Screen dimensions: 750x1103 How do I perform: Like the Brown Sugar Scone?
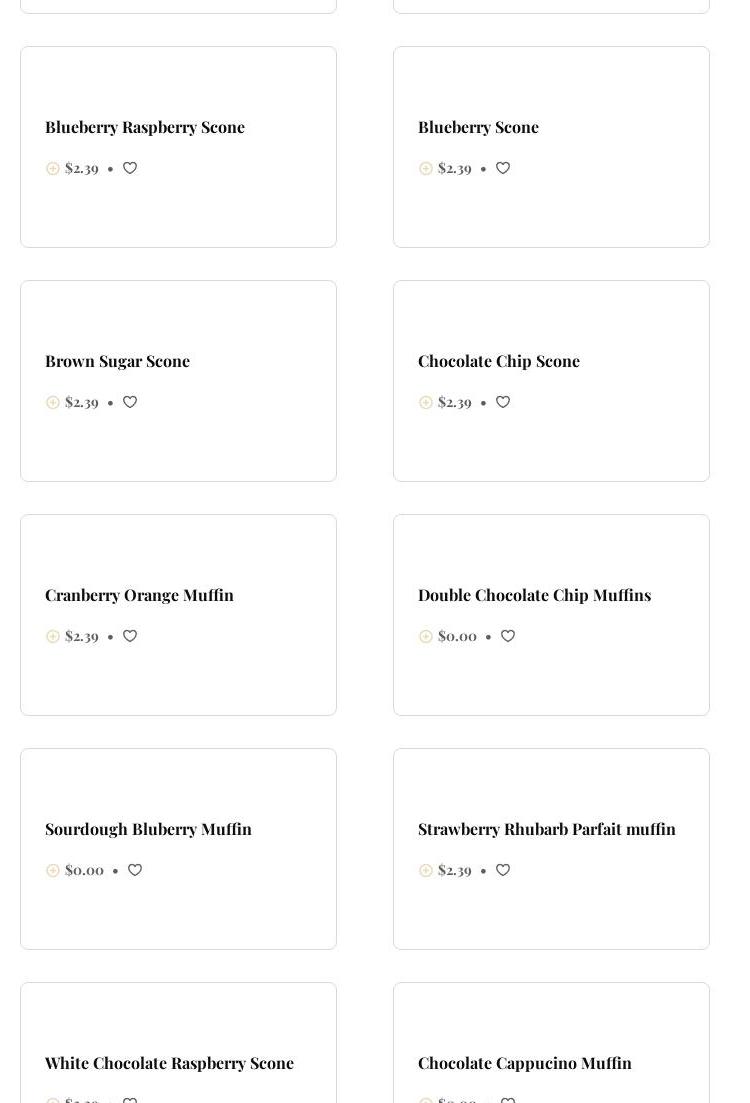130,402
